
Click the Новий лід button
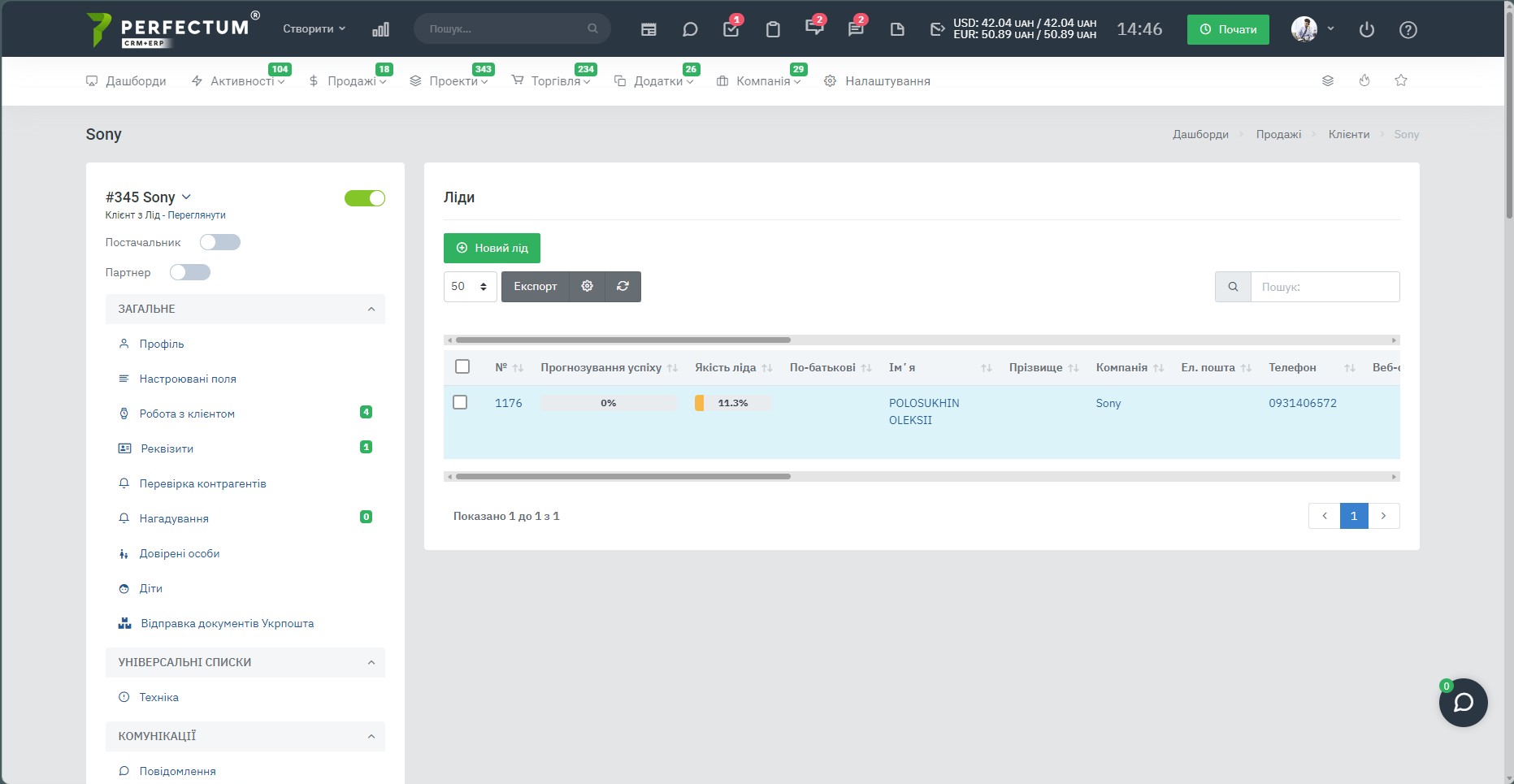(492, 248)
